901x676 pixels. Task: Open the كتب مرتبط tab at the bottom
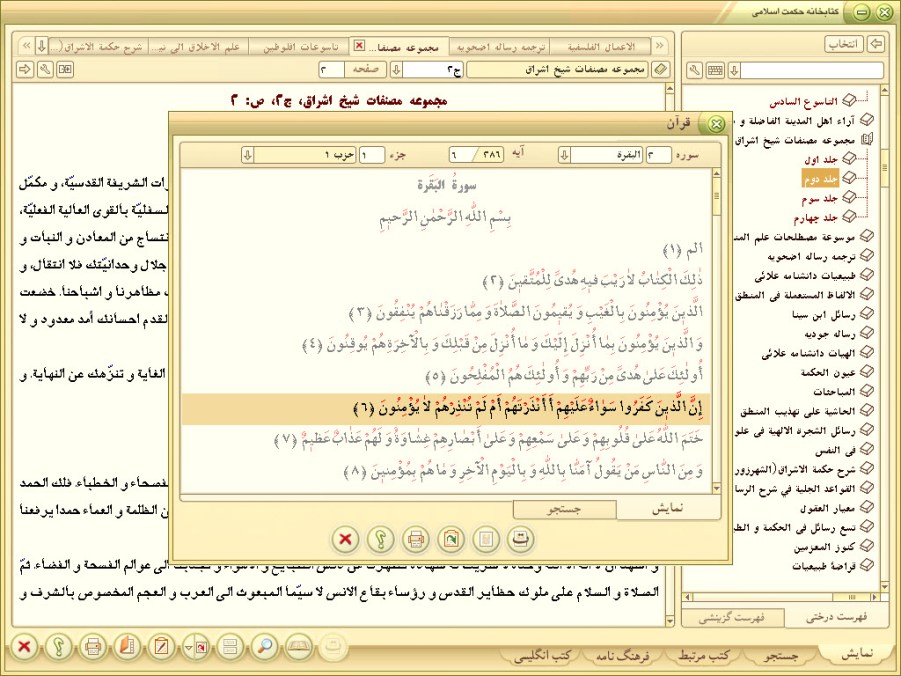[703, 655]
